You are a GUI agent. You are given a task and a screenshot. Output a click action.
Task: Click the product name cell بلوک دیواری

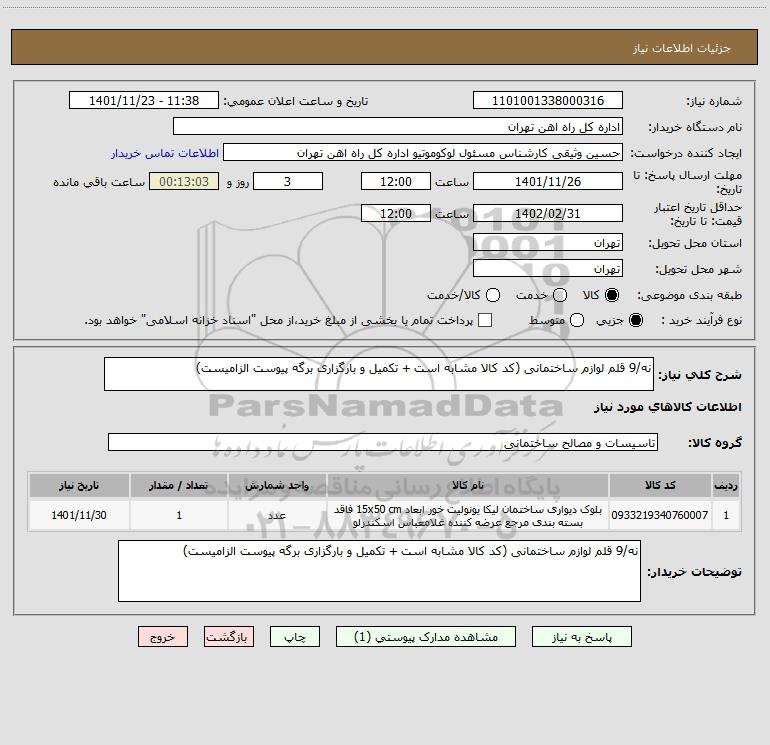[468, 515]
